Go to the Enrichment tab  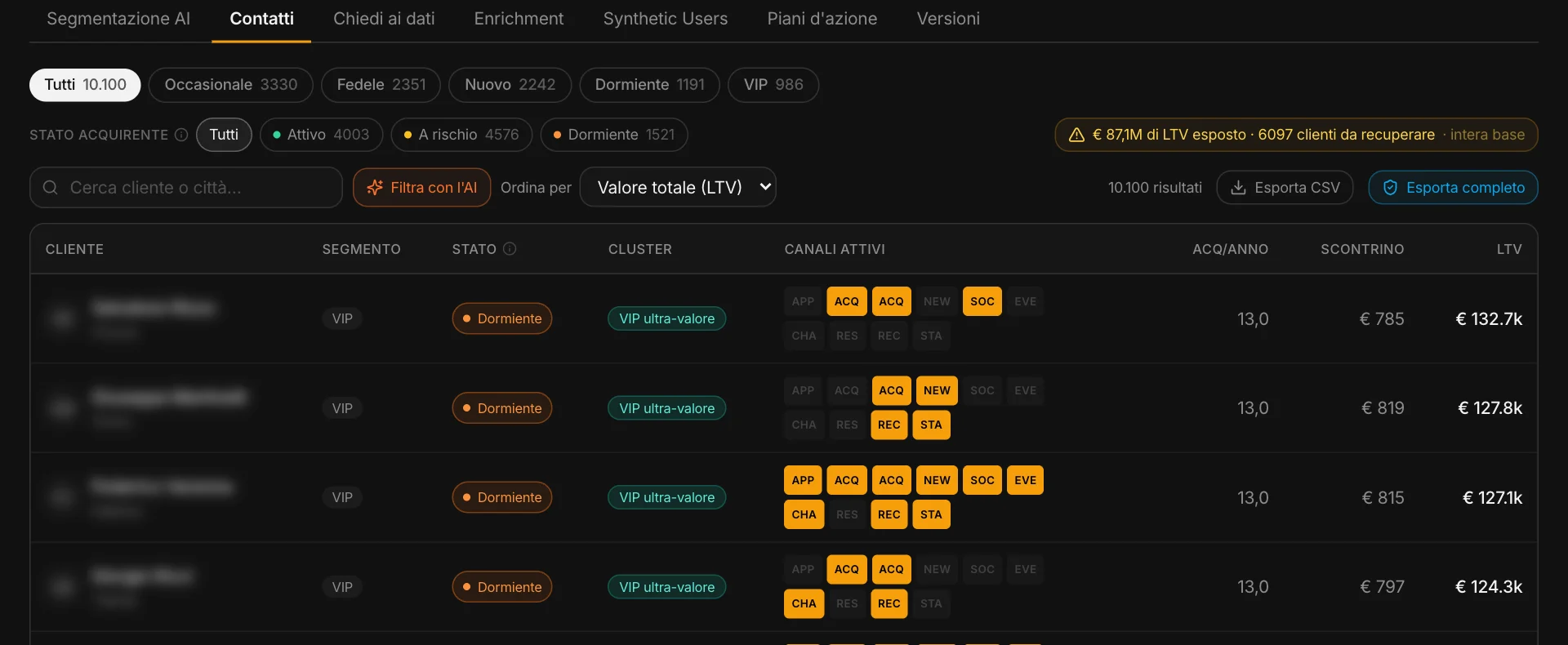[519, 19]
